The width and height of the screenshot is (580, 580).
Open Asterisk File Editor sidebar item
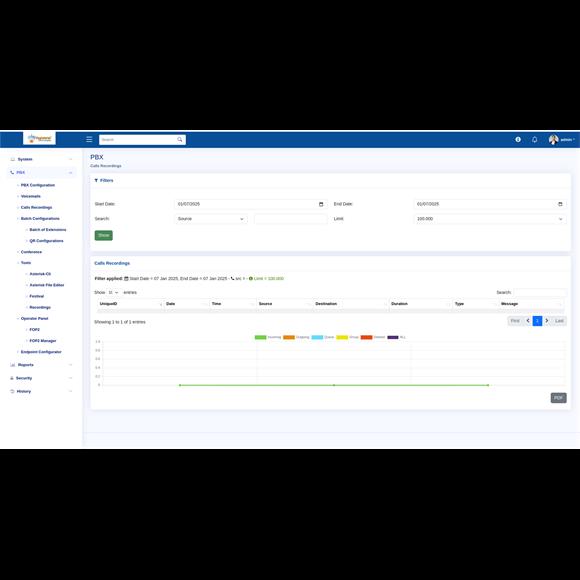point(47,285)
